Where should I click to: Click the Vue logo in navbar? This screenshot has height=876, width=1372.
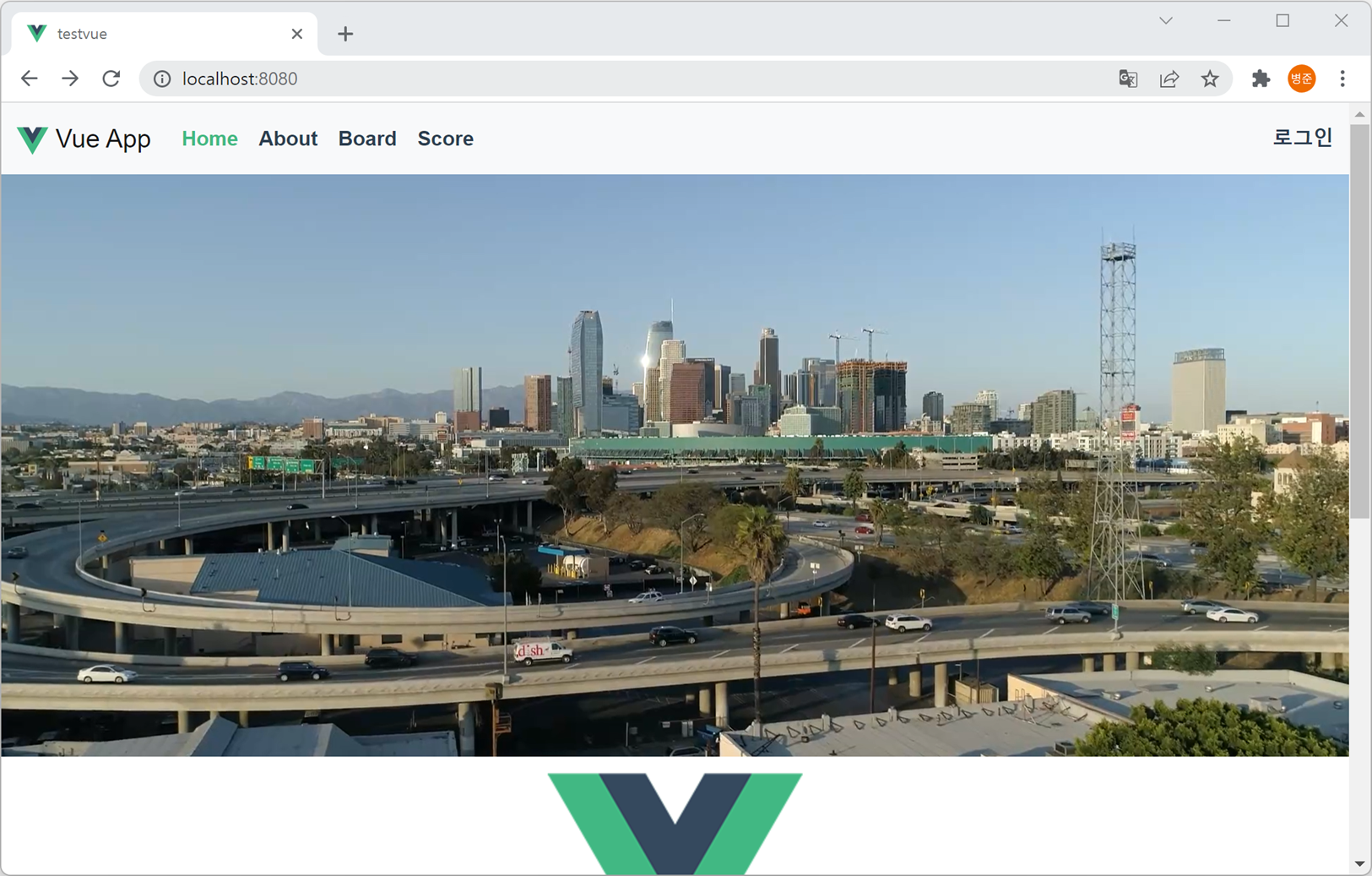click(32, 139)
